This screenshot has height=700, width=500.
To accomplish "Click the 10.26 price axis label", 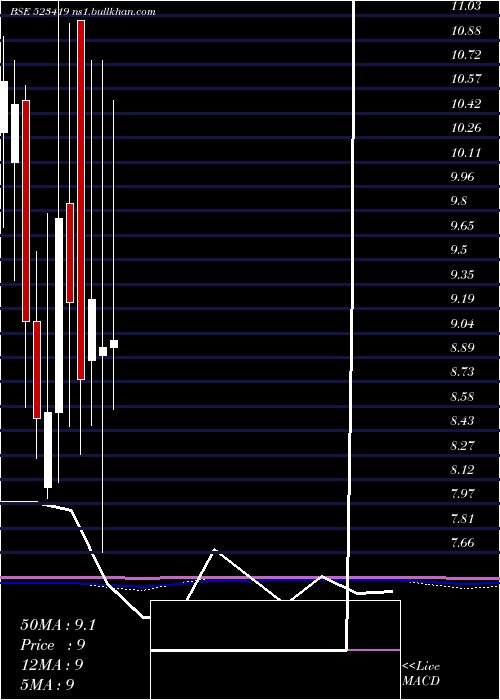I will pyautogui.click(x=466, y=128).
